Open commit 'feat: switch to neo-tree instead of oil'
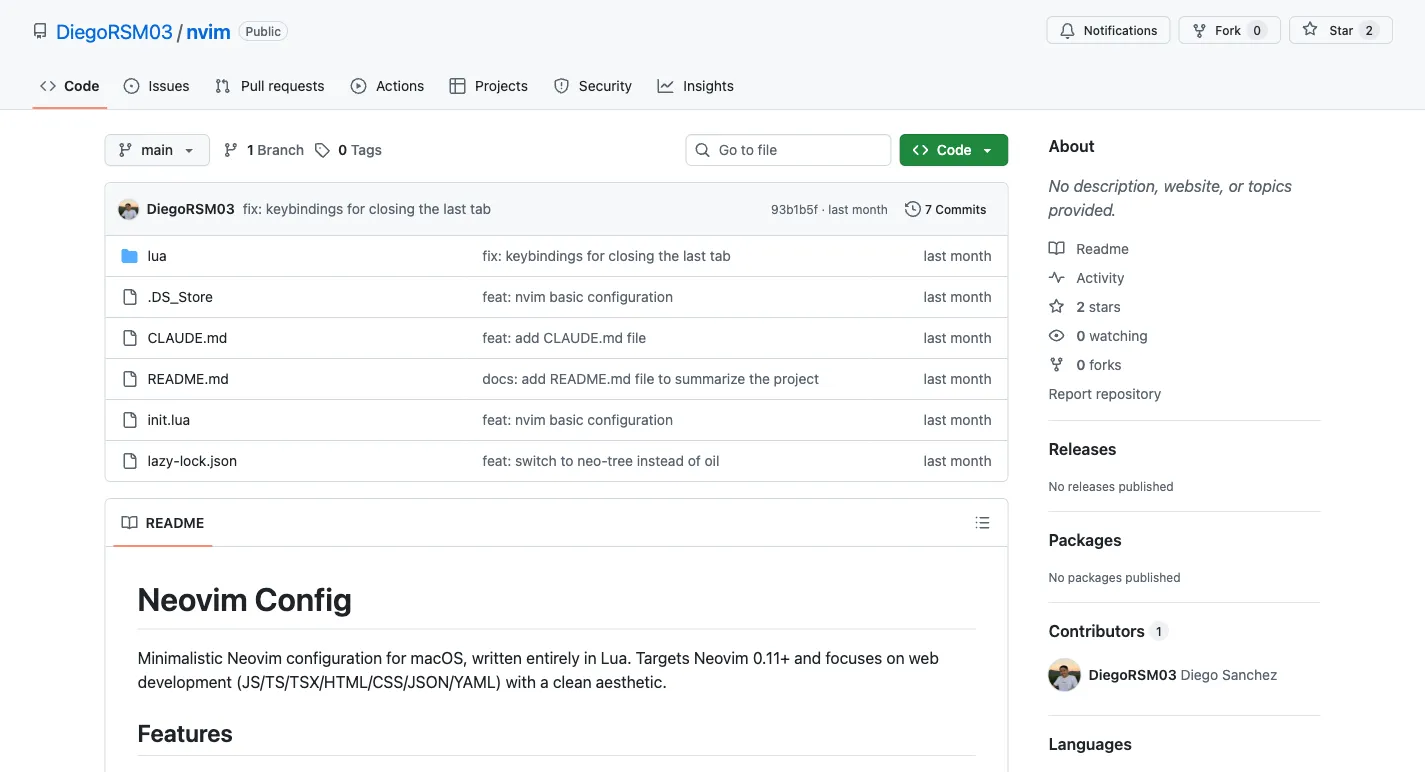Viewport: 1425px width, 772px height. [601, 461]
